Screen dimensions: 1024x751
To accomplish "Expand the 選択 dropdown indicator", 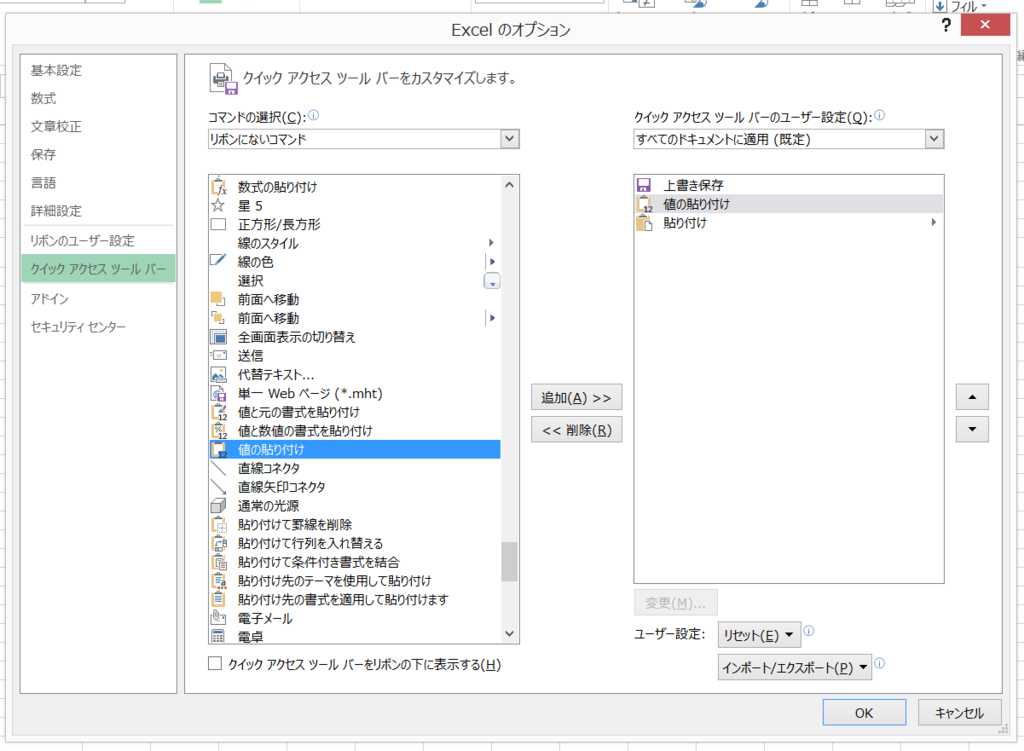I will (492, 281).
